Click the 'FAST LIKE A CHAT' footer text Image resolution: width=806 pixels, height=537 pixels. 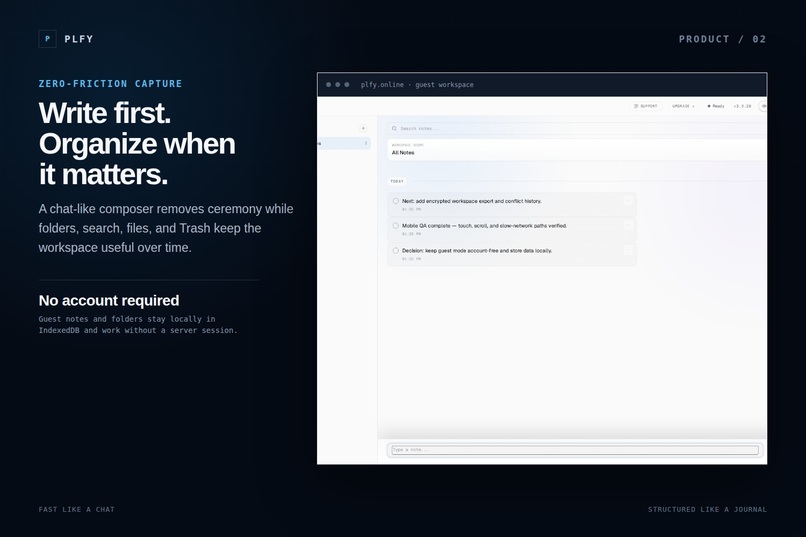[x=77, y=509]
